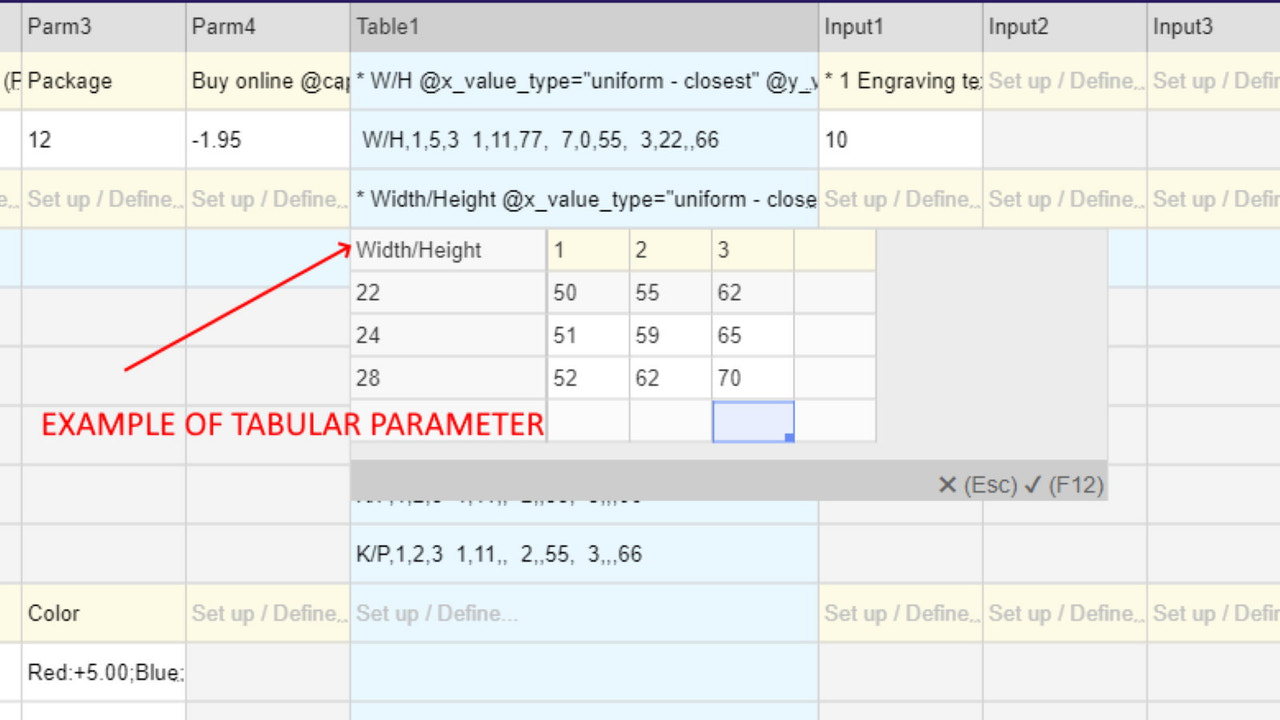Select the Width/Height header cell in popup table
The height and width of the screenshot is (720, 1280).
[446, 250]
